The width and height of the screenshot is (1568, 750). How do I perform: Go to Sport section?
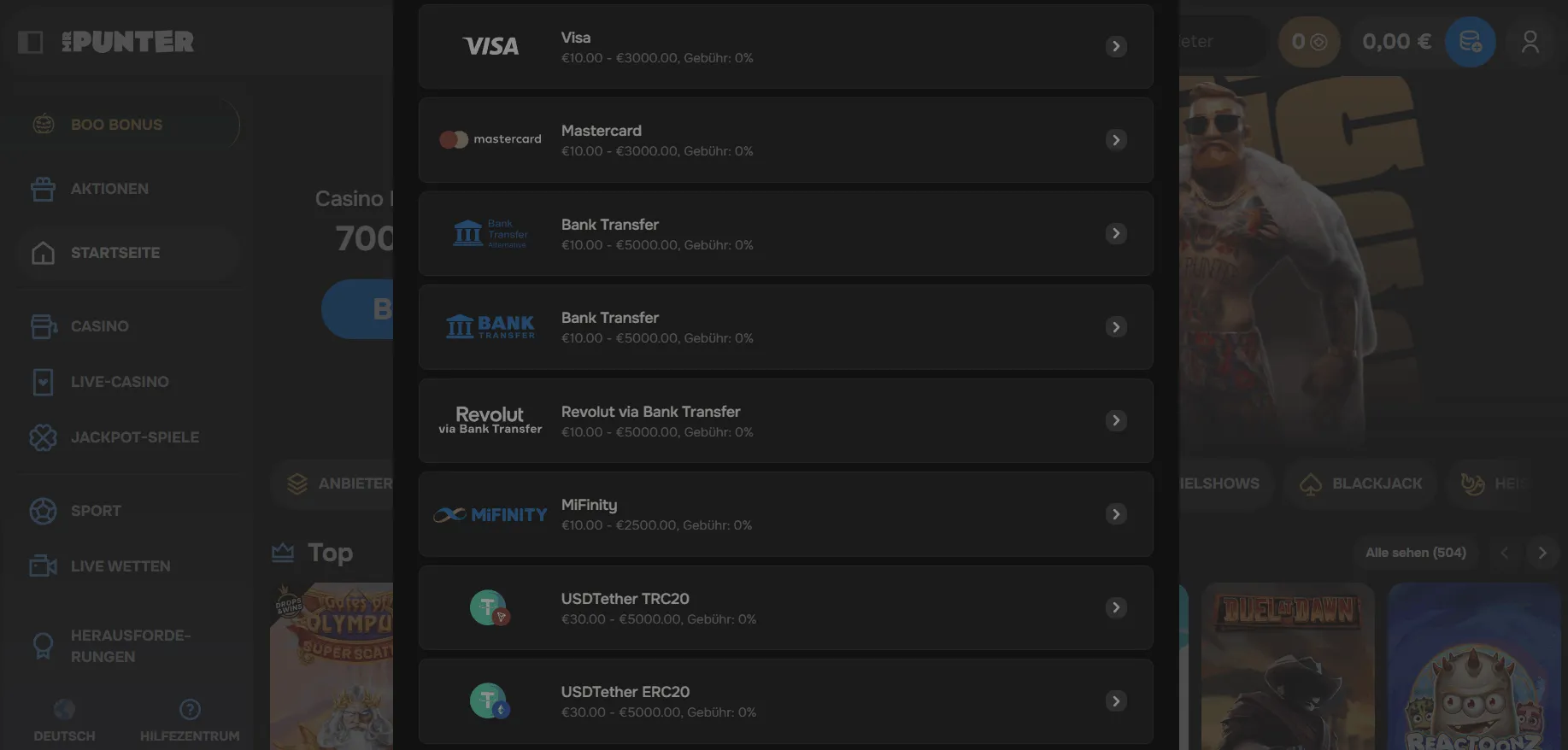tap(96, 511)
